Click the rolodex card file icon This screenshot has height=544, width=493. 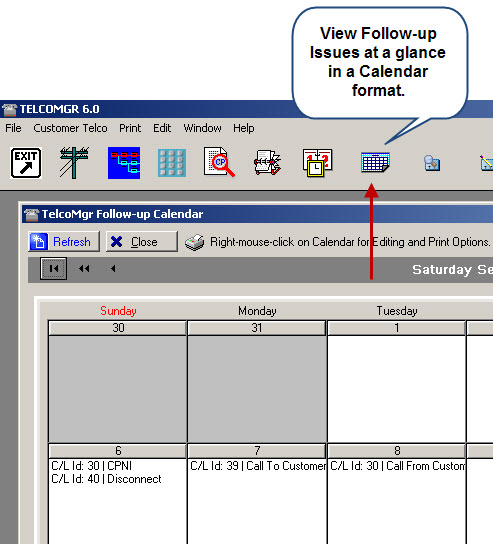267,162
